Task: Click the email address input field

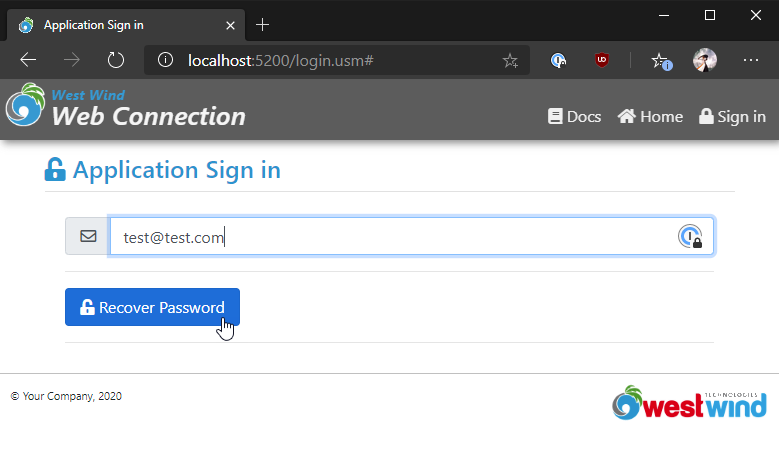Action: pos(412,236)
